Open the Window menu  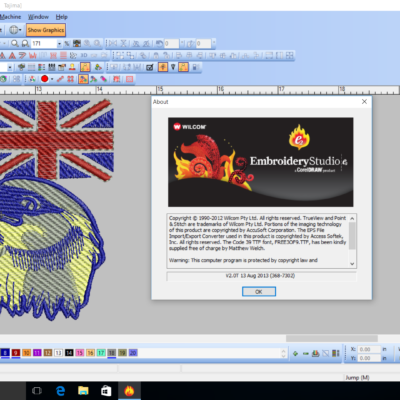tap(38, 17)
